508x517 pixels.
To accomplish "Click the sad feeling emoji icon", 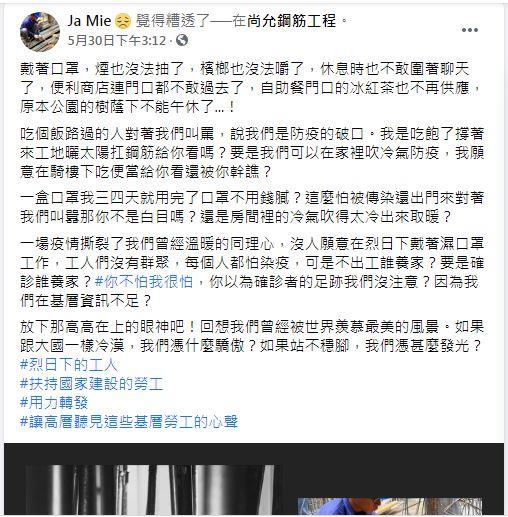I will pyautogui.click(x=123, y=22).
